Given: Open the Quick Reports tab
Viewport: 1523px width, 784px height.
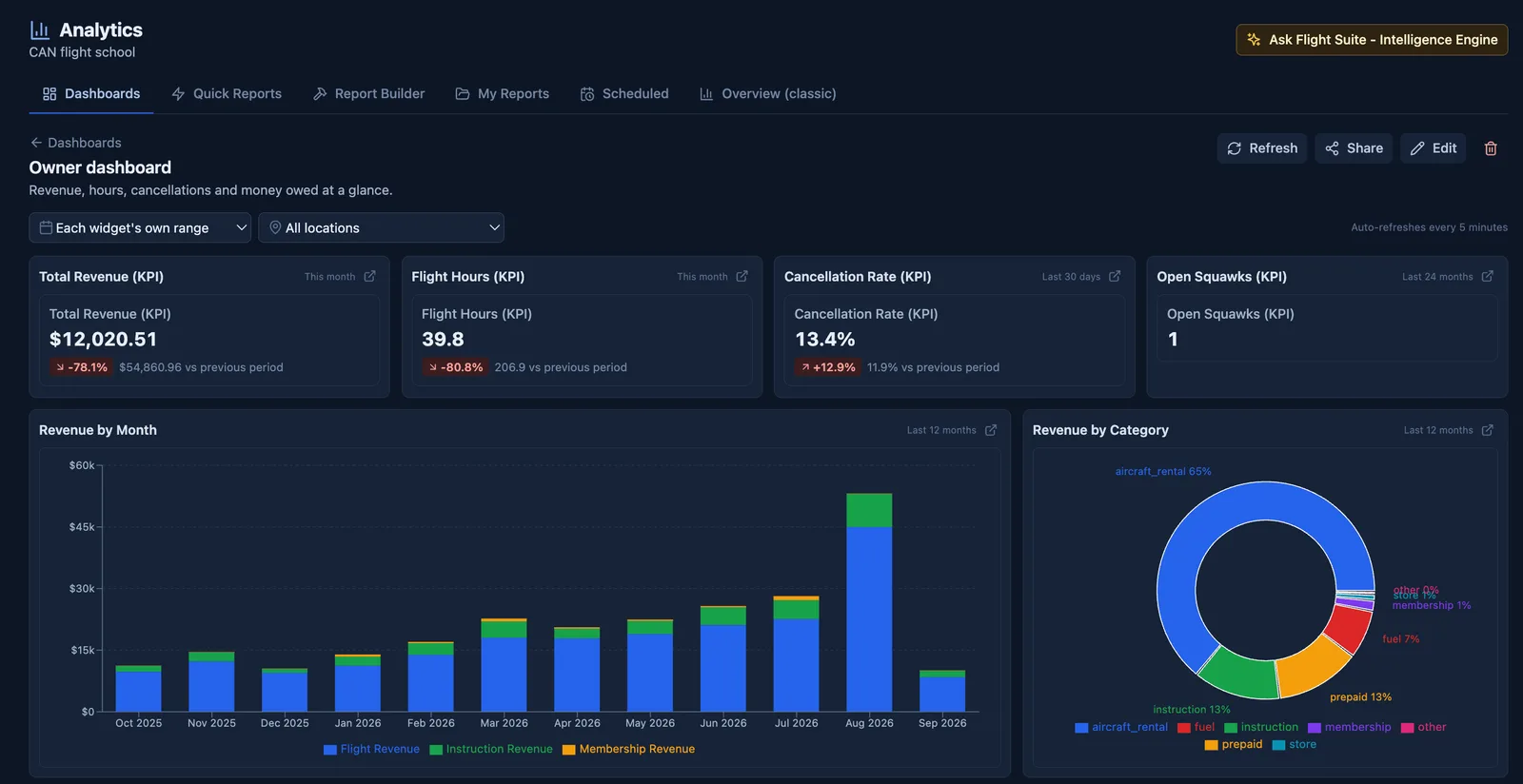Looking at the screenshot, I should (227, 93).
